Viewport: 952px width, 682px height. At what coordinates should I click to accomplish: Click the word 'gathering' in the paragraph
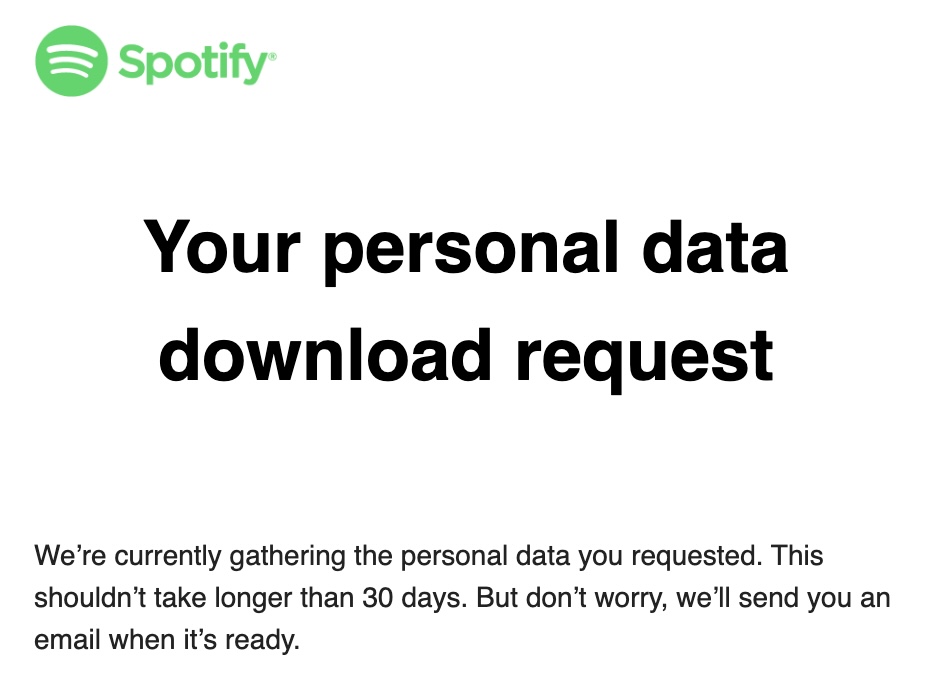pos(287,557)
